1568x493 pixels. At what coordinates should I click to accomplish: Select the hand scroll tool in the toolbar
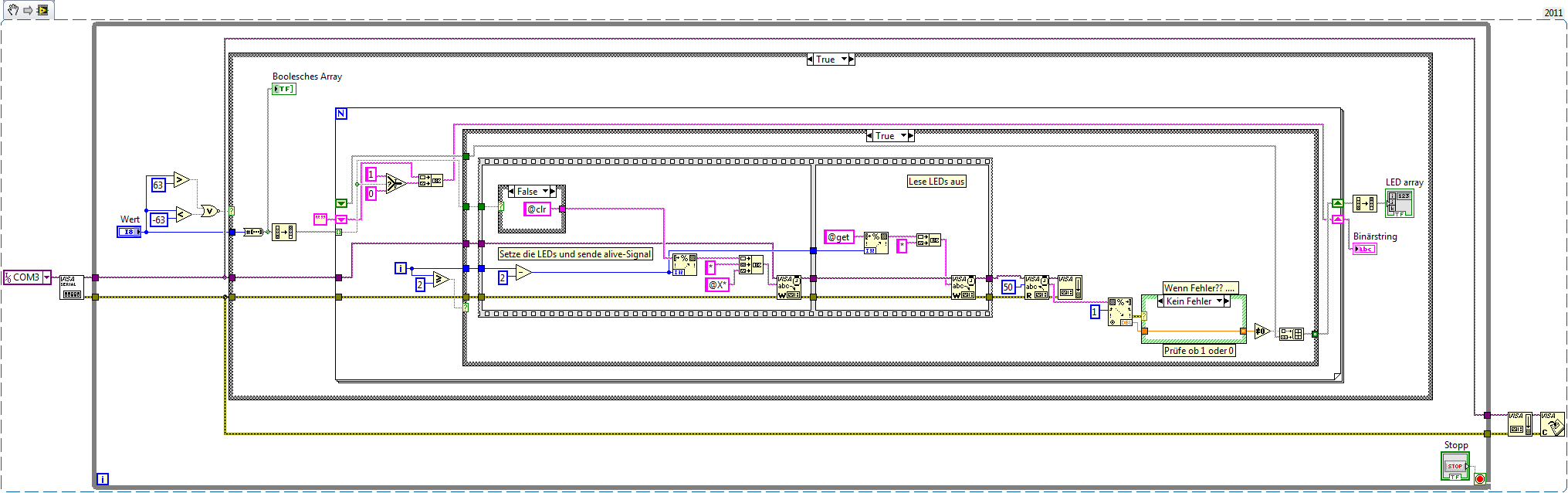13,10
